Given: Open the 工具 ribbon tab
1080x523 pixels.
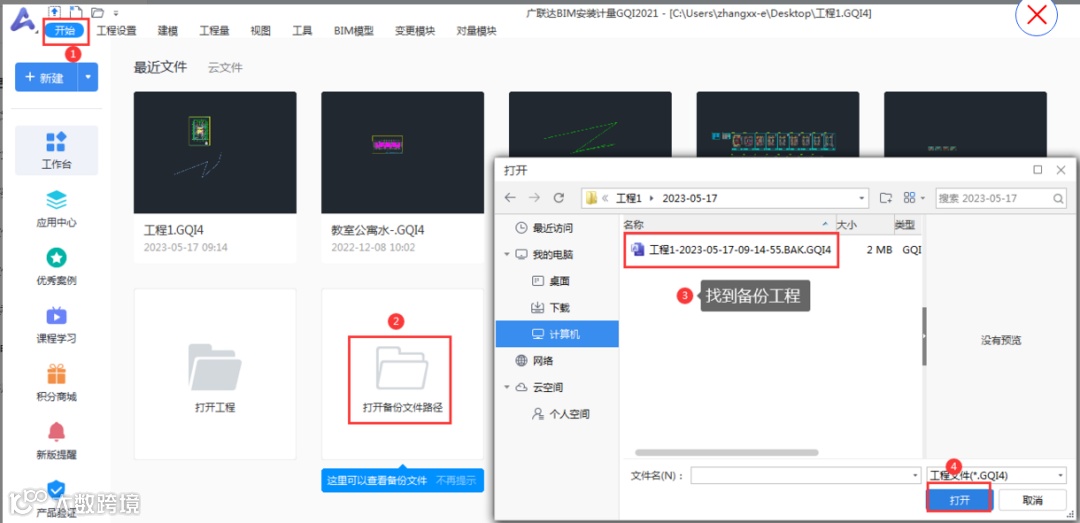Looking at the screenshot, I should click(302, 30).
